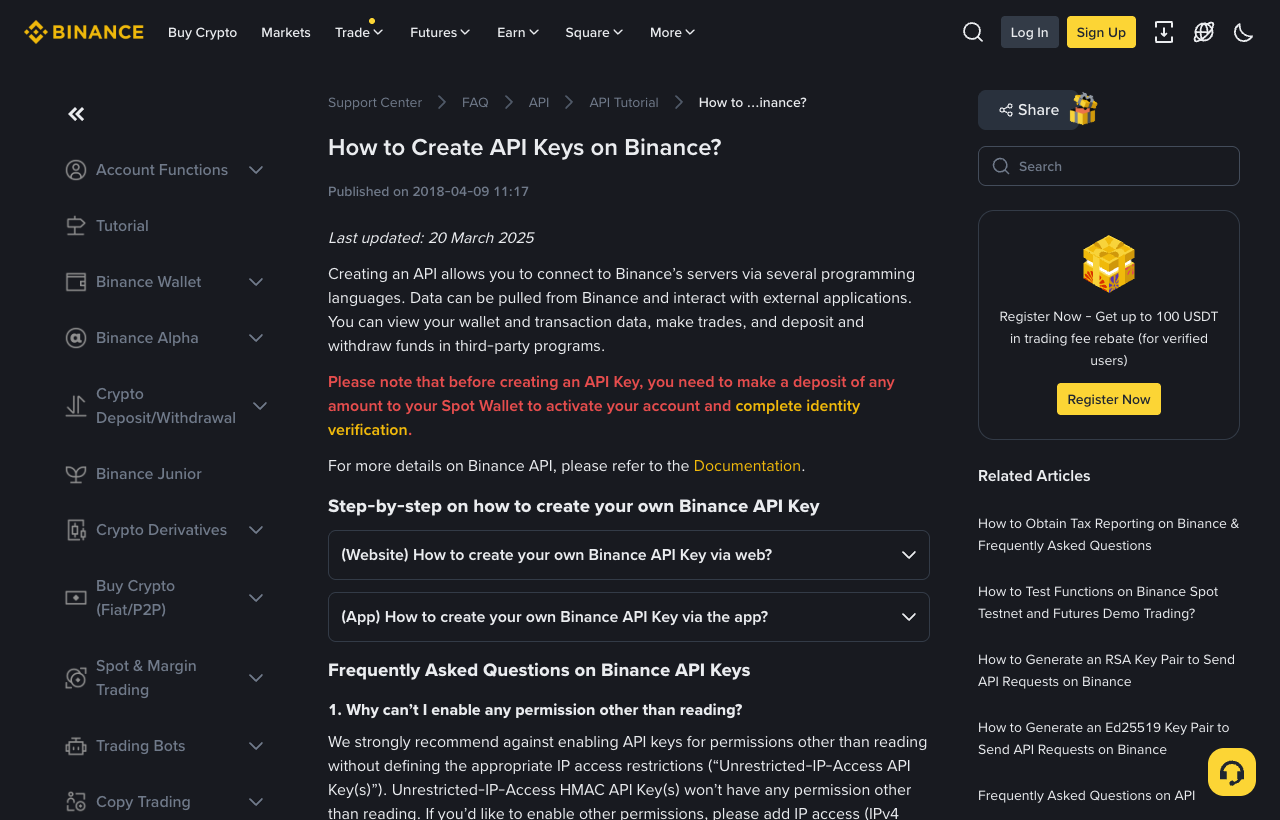This screenshot has height=820, width=1280.
Task: Click the Support Center breadcrumb
Action: [375, 102]
